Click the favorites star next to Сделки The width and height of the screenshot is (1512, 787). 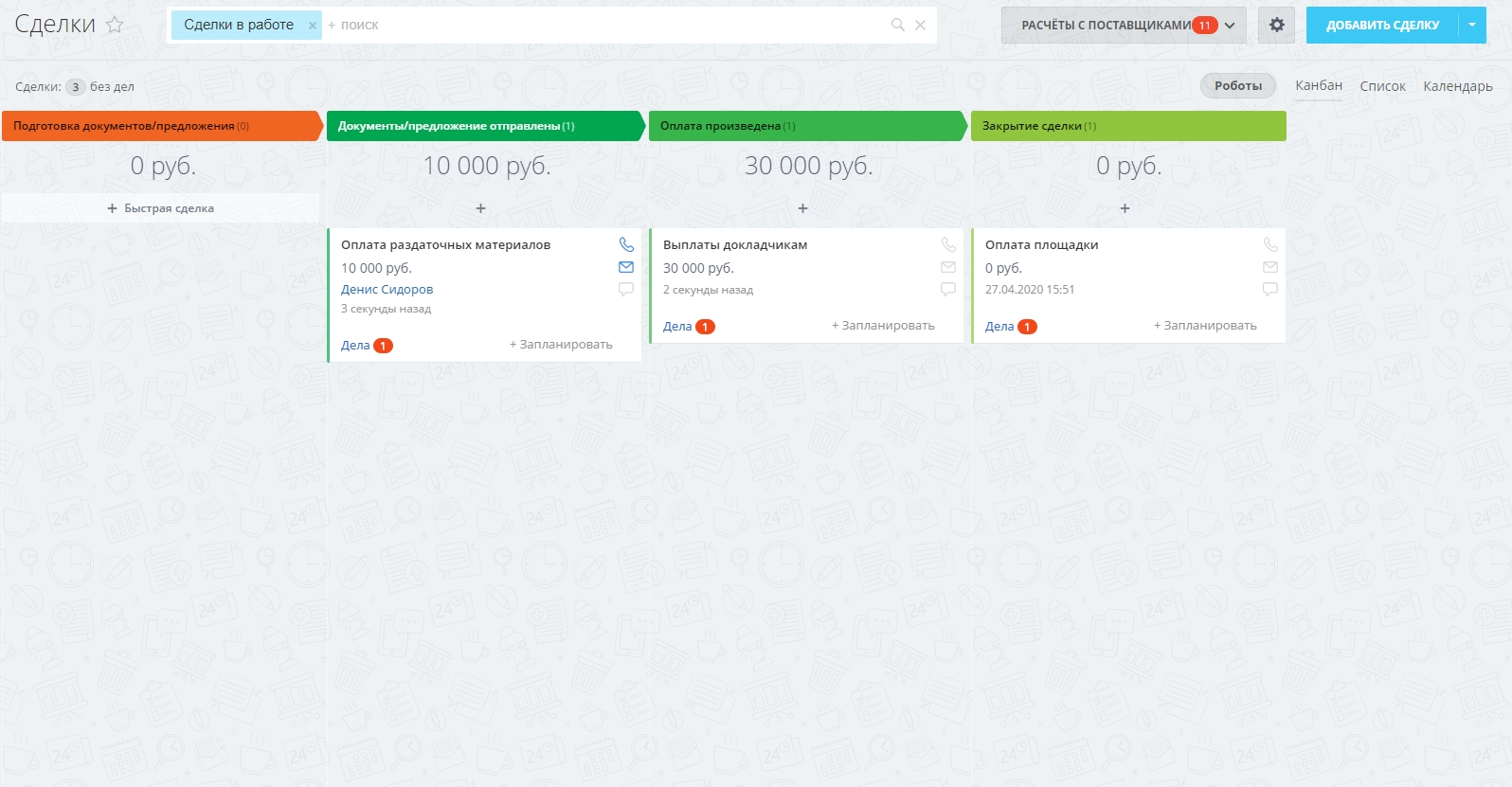click(x=115, y=25)
